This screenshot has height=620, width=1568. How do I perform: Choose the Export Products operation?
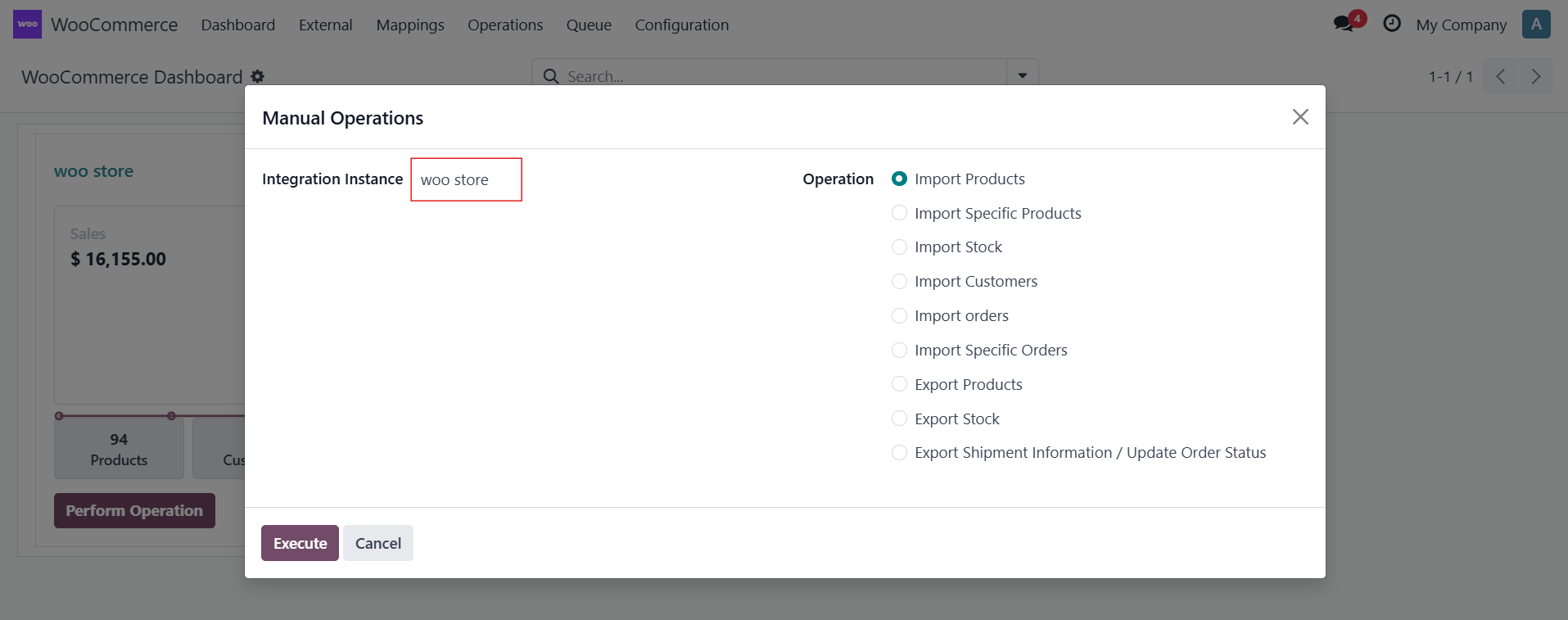pyautogui.click(x=899, y=384)
